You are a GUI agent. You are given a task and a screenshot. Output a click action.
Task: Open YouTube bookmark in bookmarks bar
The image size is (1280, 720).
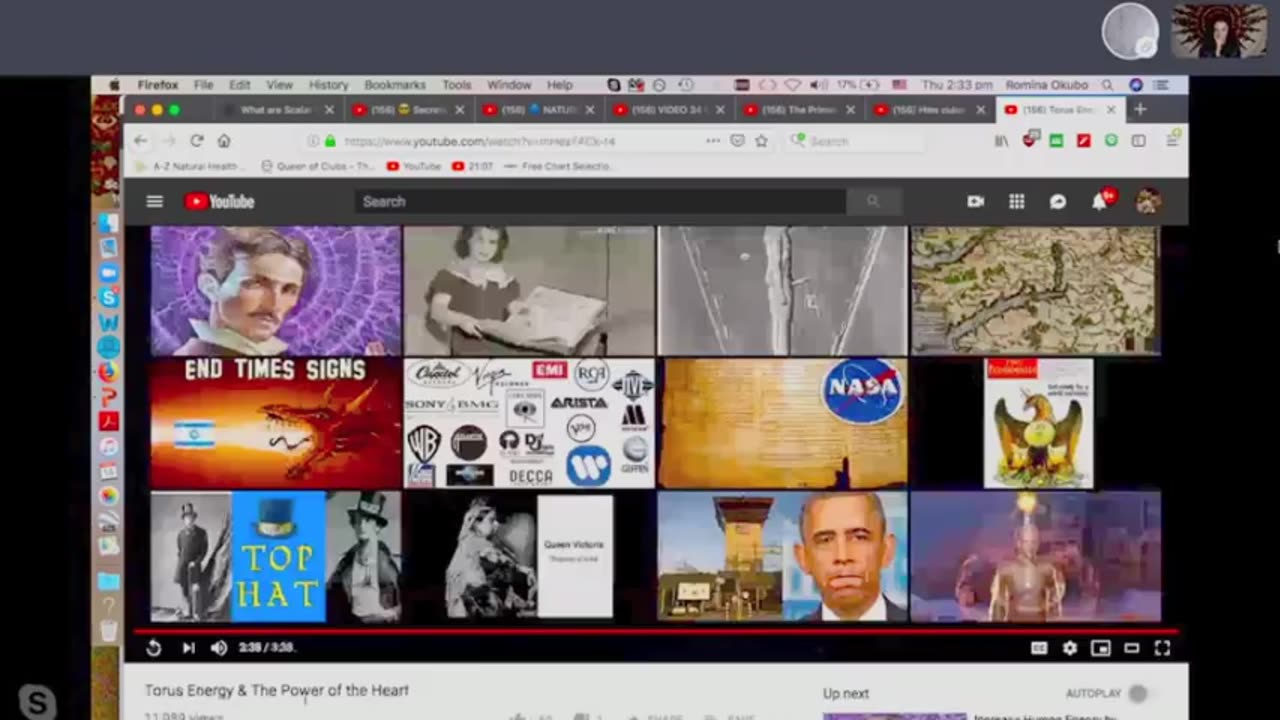click(413, 166)
